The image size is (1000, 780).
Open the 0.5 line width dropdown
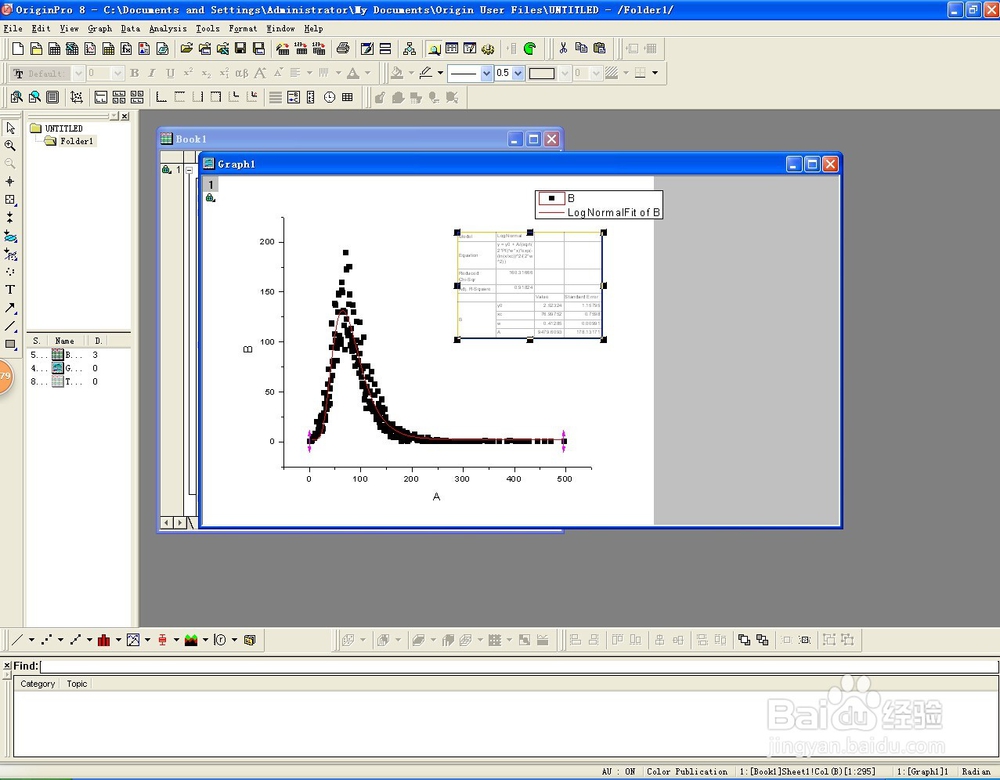click(x=518, y=73)
